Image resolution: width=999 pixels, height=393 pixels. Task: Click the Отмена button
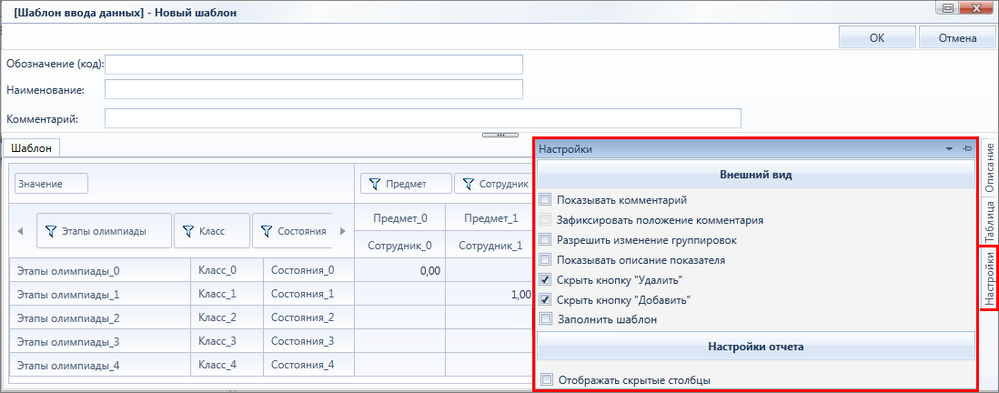point(958,38)
